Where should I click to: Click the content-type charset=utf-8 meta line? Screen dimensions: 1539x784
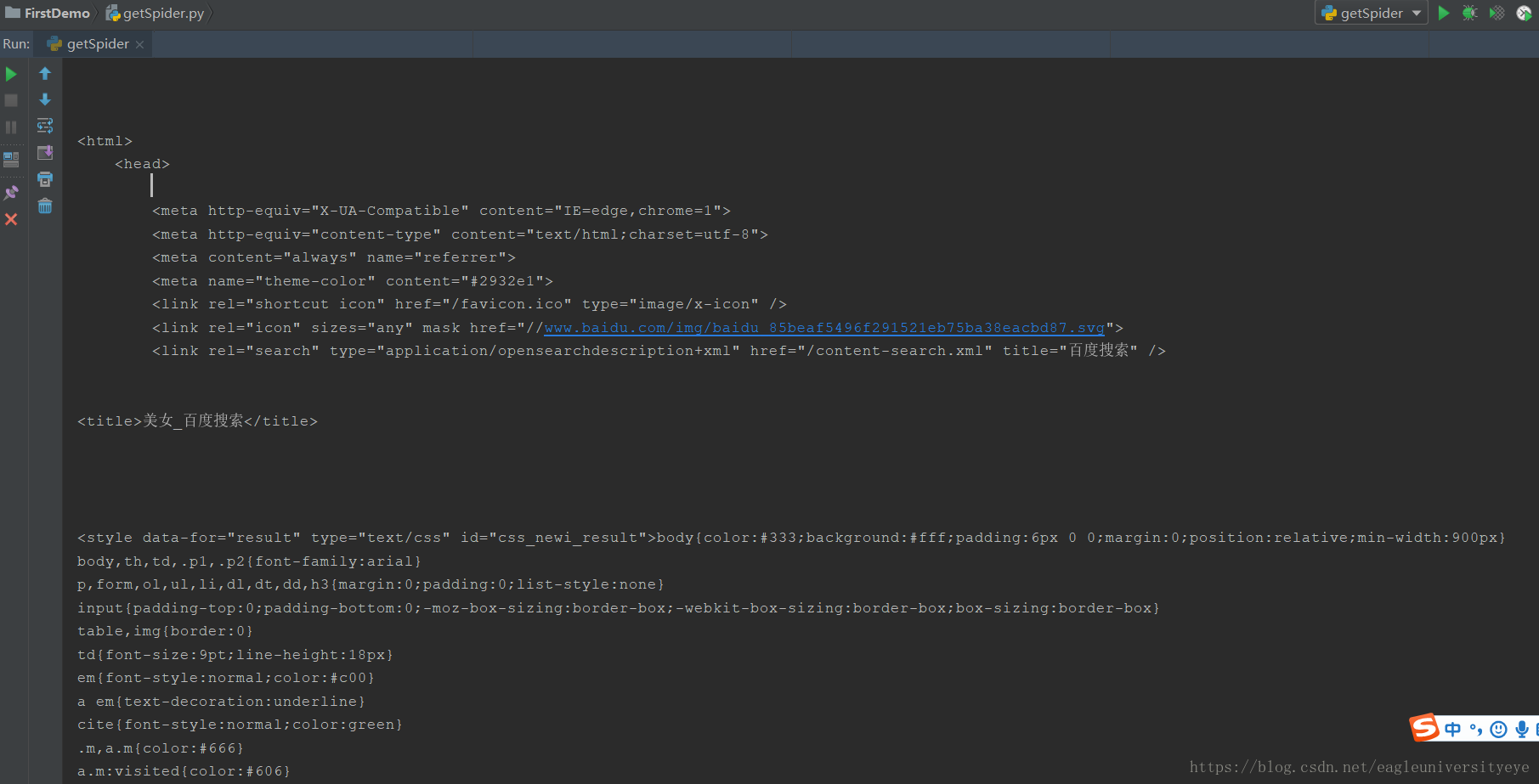pos(460,234)
